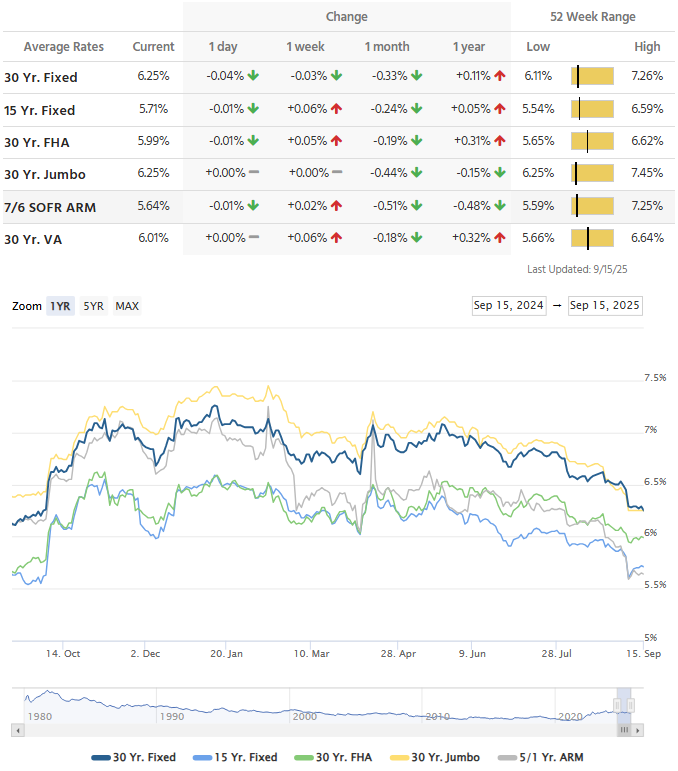Click the start date field Sep 15, 2024
The width and height of the screenshot is (678, 771).
point(509,306)
